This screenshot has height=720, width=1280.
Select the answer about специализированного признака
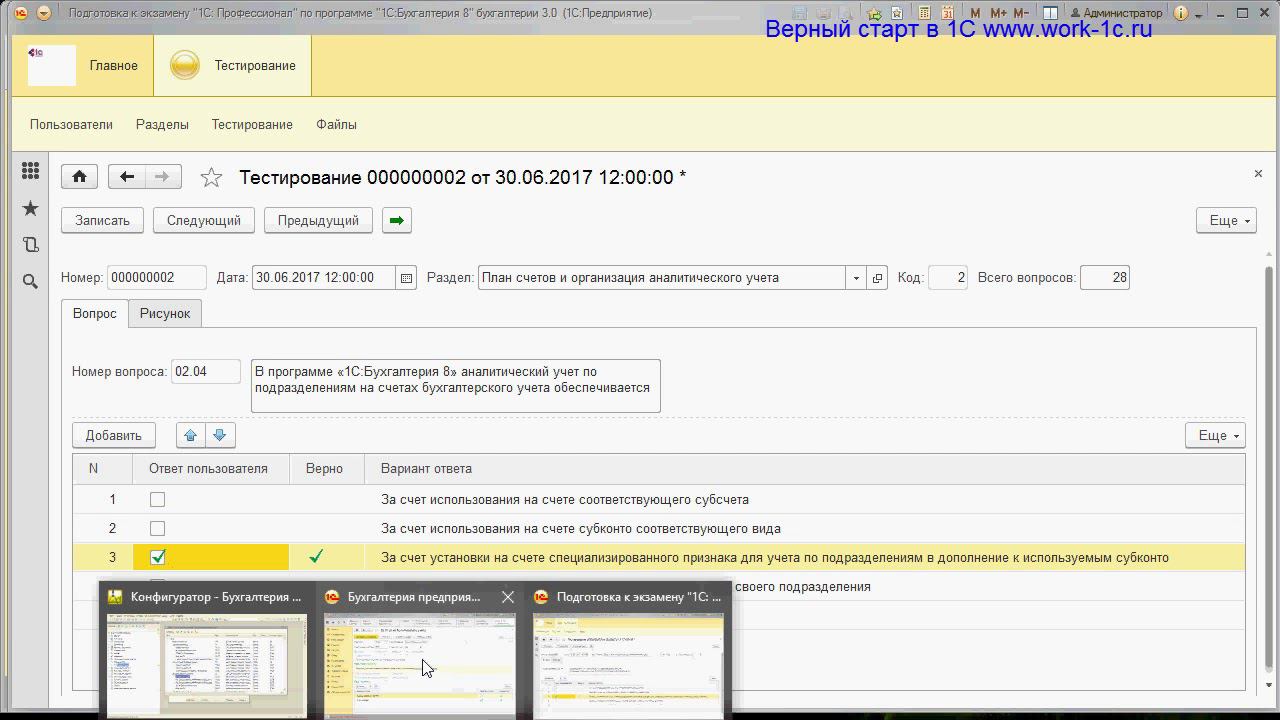point(775,557)
